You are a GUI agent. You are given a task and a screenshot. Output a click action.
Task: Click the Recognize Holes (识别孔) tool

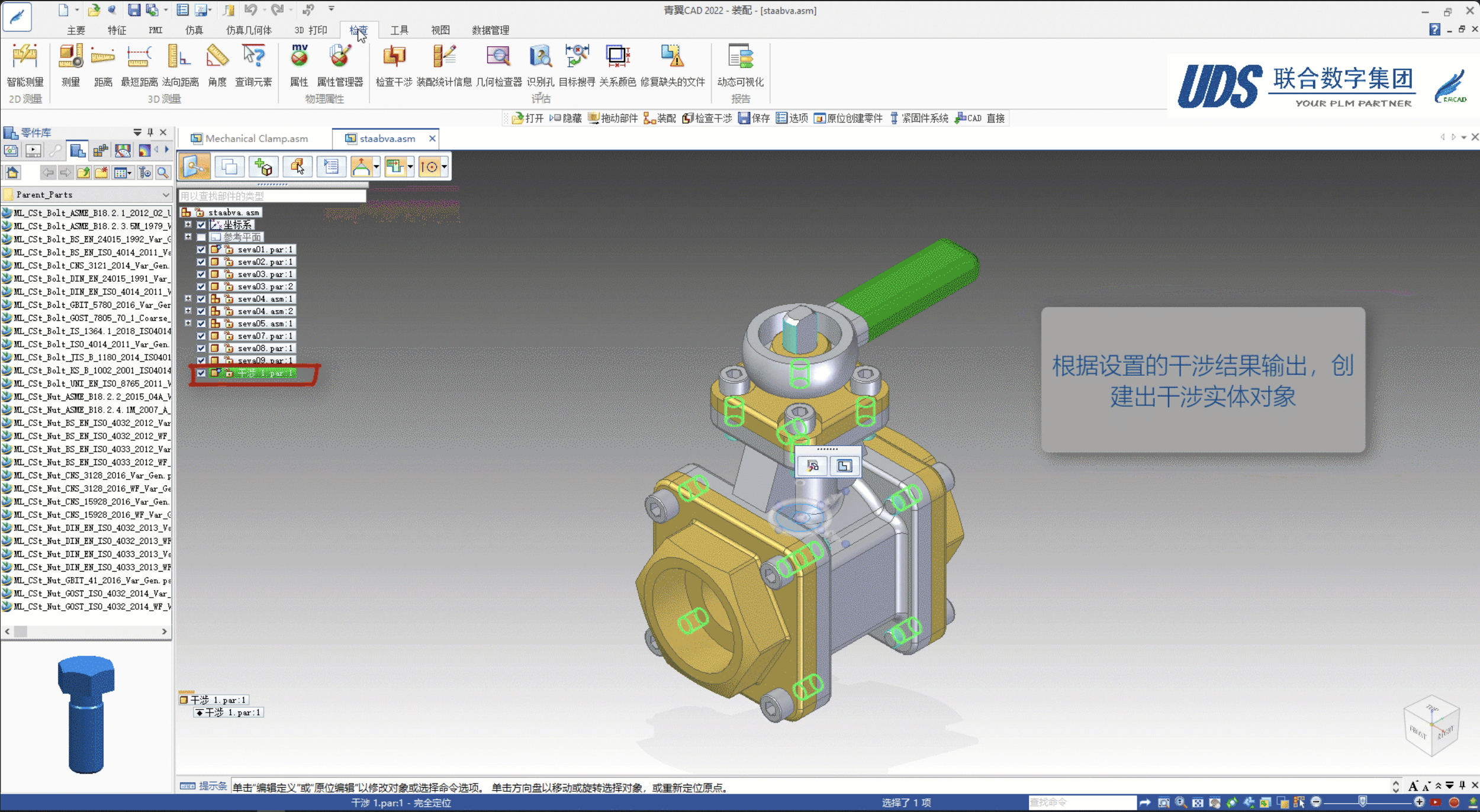(540, 66)
